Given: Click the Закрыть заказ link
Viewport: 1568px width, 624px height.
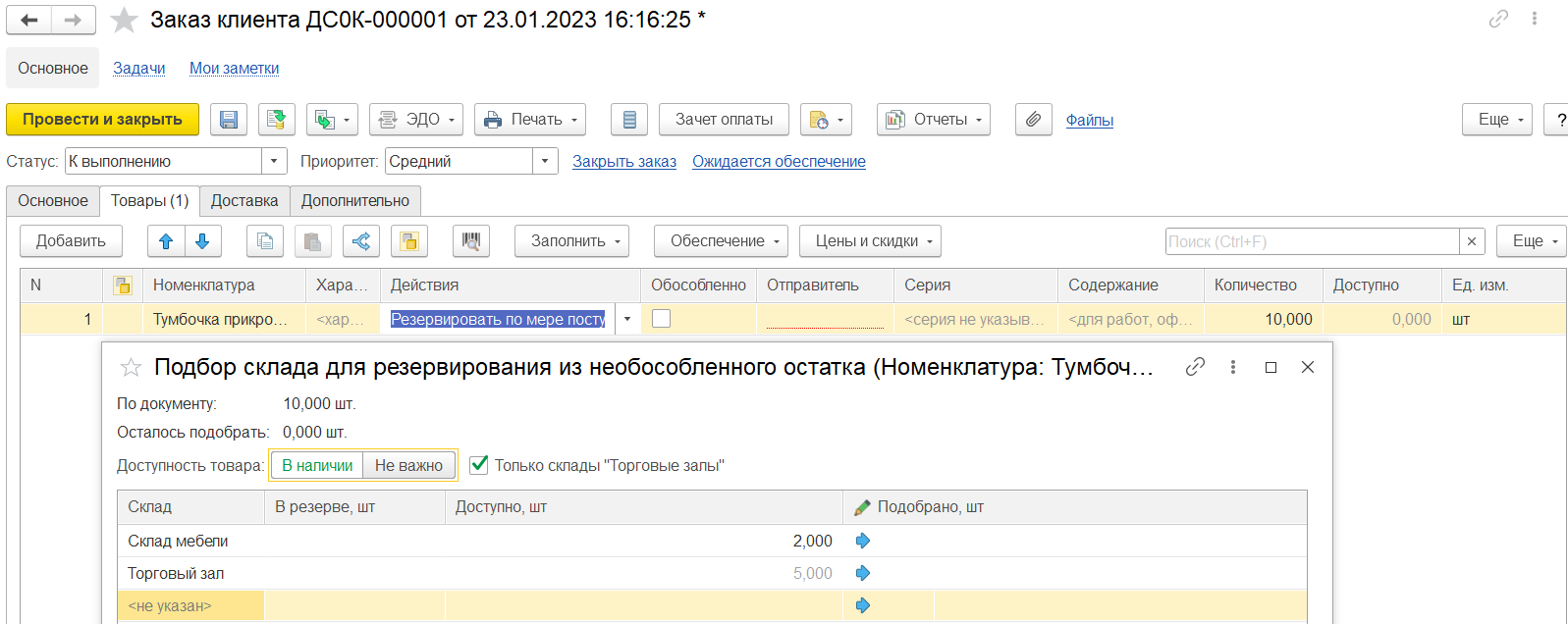Looking at the screenshot, I should click(624, 162).
